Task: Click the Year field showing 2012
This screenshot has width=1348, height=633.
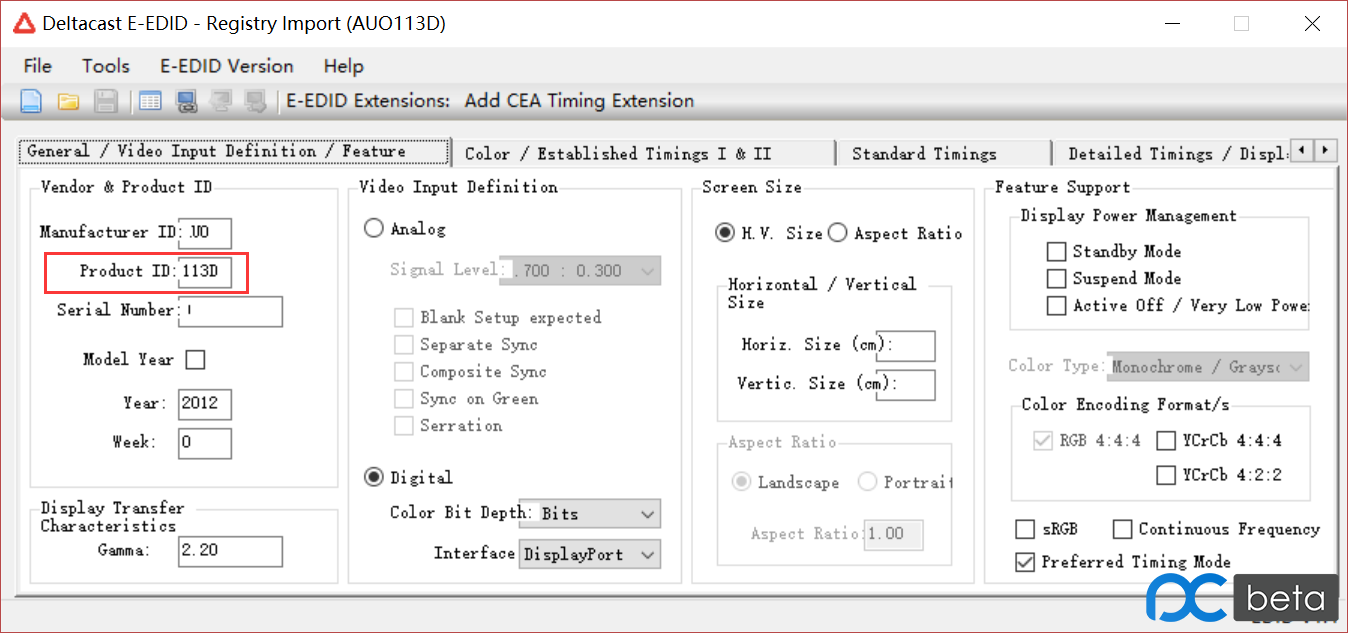Action: pos(205,404)
